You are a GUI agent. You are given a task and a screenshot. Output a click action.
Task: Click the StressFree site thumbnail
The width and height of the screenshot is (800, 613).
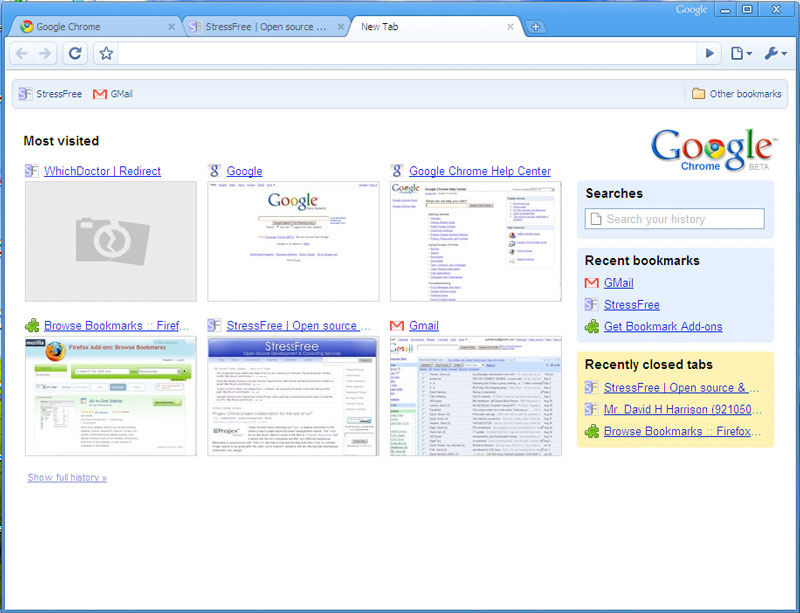pyautogui.click(x=293, y=396)
